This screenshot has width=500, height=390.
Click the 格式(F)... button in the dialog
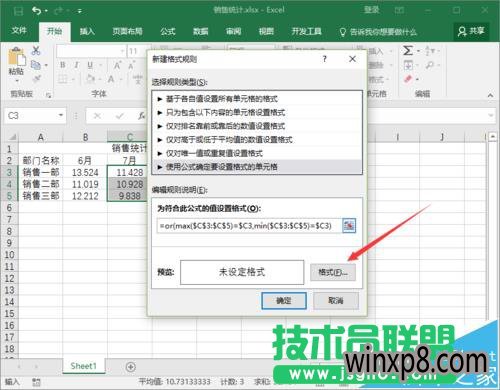click(x=333, y=273)
